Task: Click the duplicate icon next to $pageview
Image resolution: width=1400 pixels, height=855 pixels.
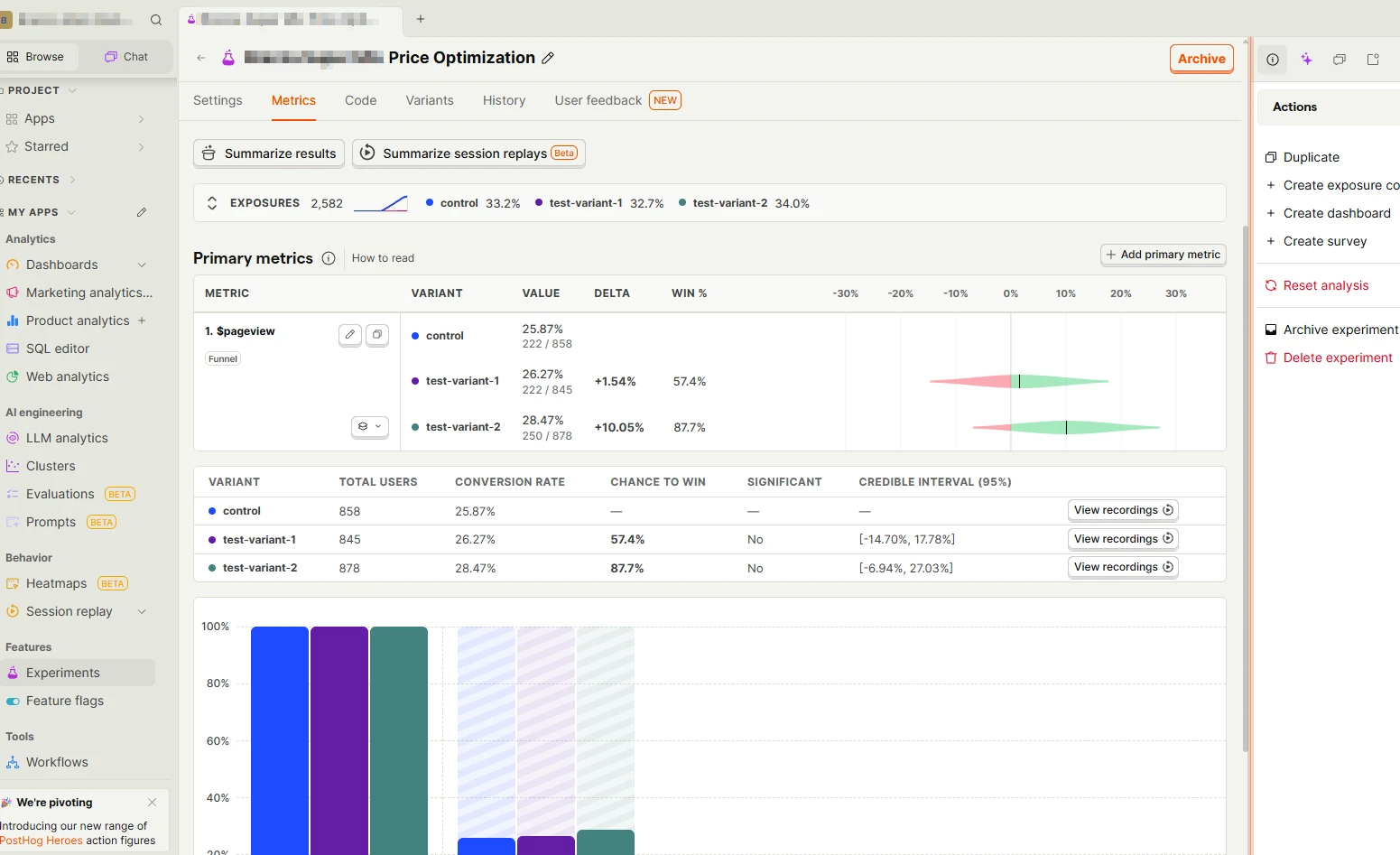Action: (377, 335)
